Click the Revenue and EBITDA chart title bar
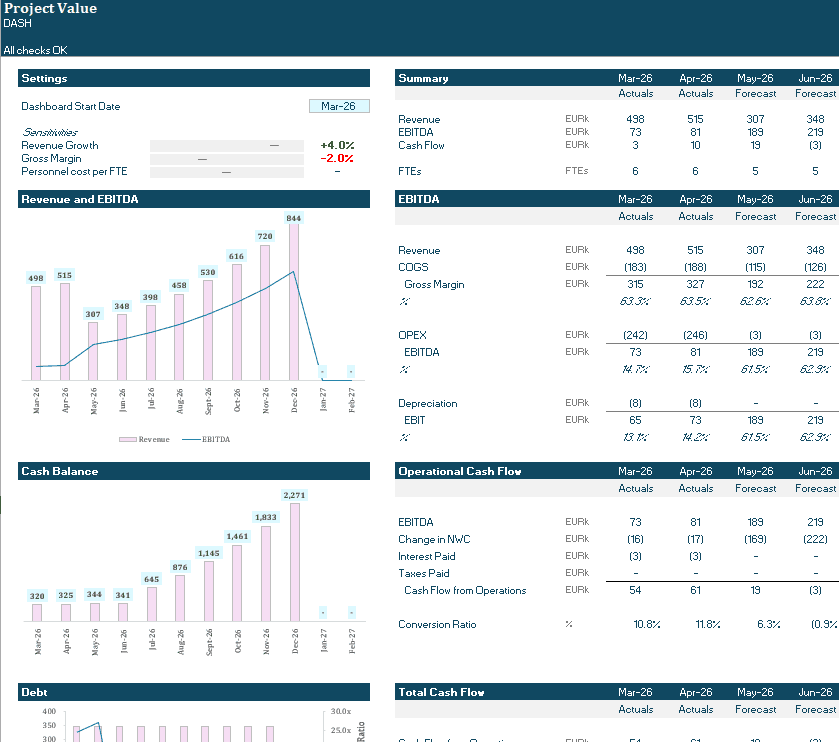Viewport: 839px width, 742px height. tap(80, 199)
